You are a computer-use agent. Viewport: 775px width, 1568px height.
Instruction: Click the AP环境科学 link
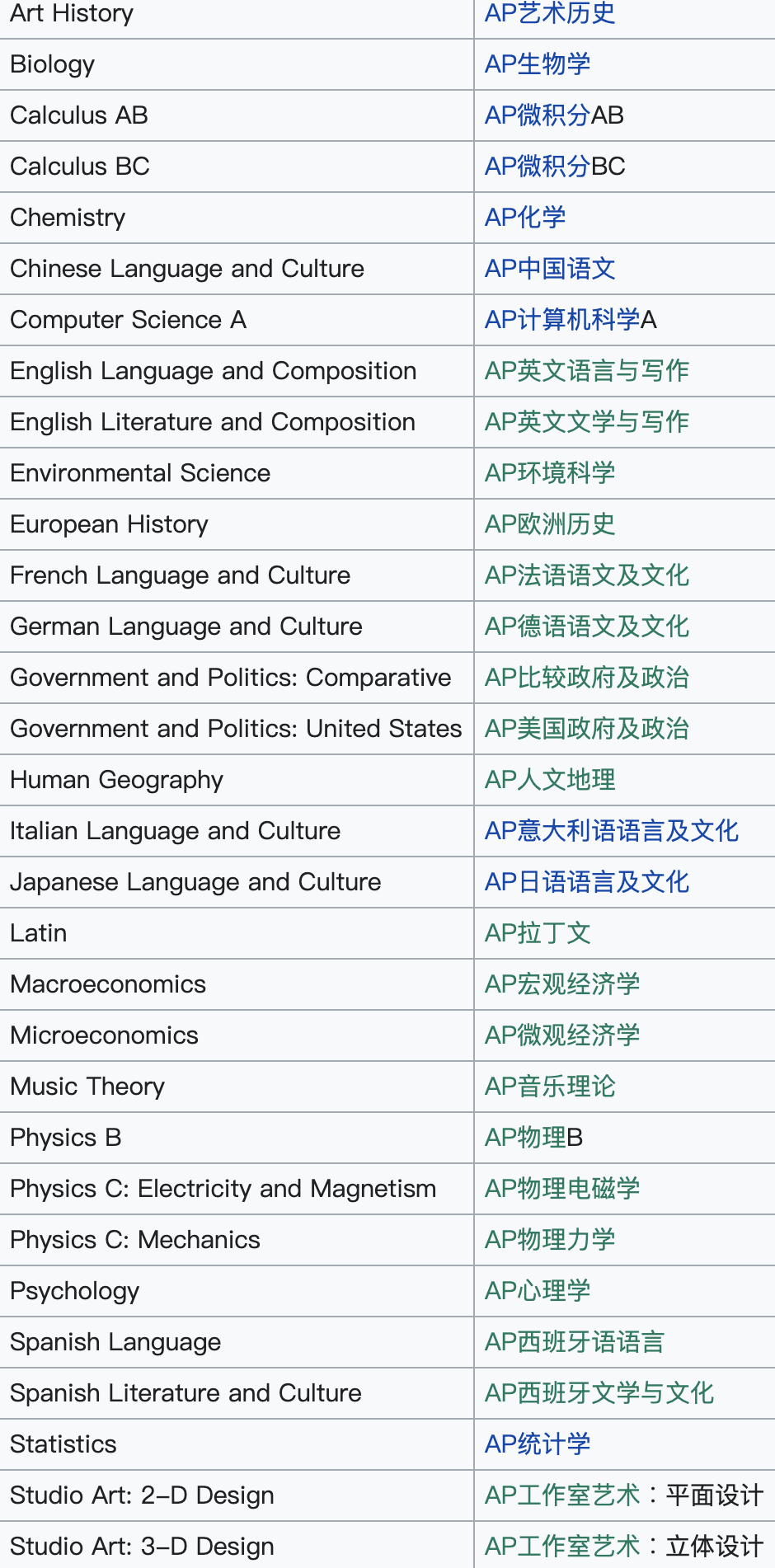[550, 473]
